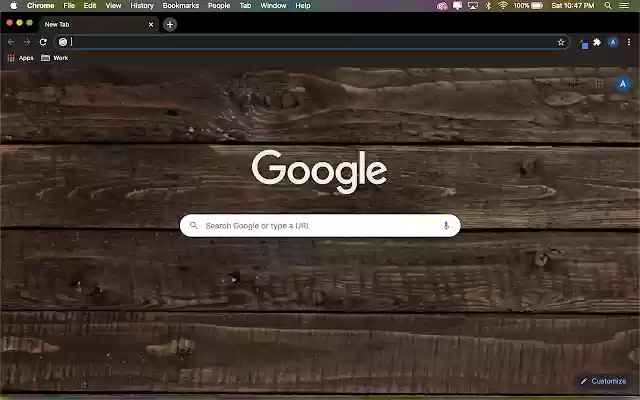Click the clock showing Sat 10:47 PM
The height and width of the screenshot is (400, 640).
point(573,5)
